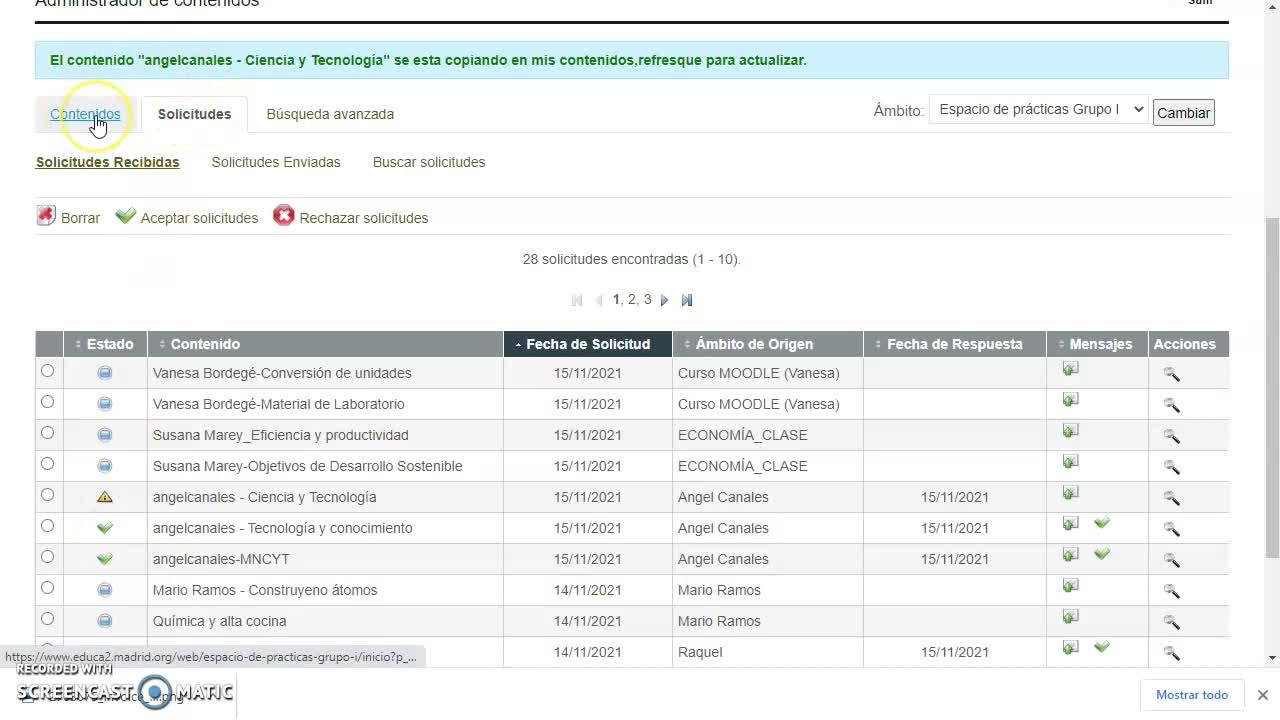Open magnifier for Vanesa Bordegé-Material de Laboratorio
This screenshot has width=1280, height=720.
pyautogui.click(x=1171, y=405)
